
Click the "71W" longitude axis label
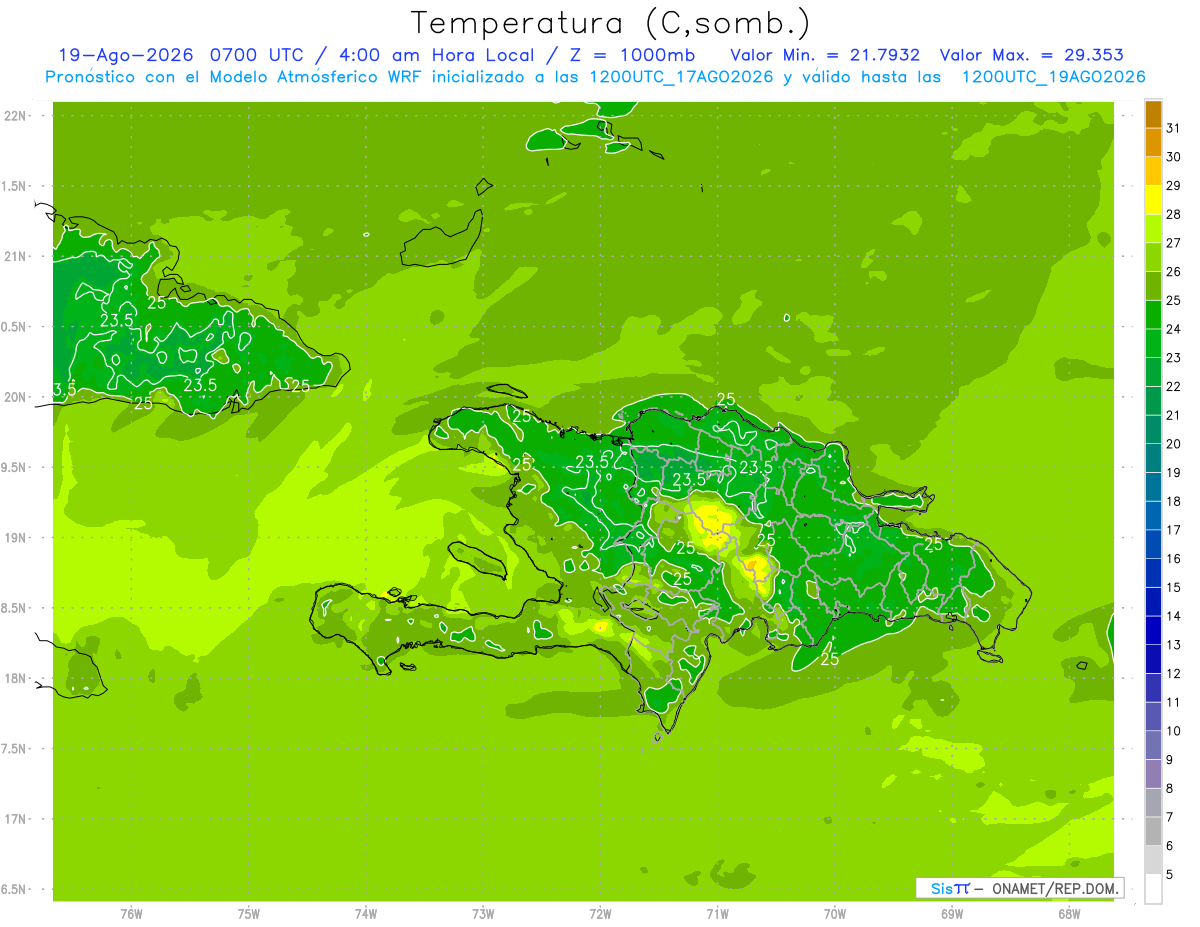717,914
